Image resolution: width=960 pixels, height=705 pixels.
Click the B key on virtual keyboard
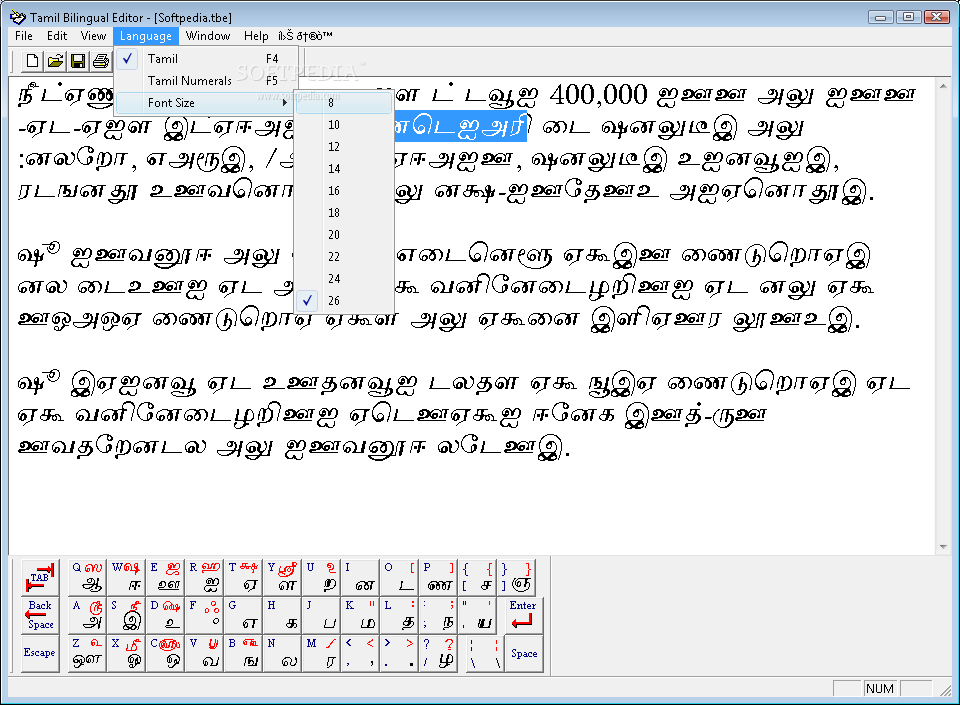point(244,653)
